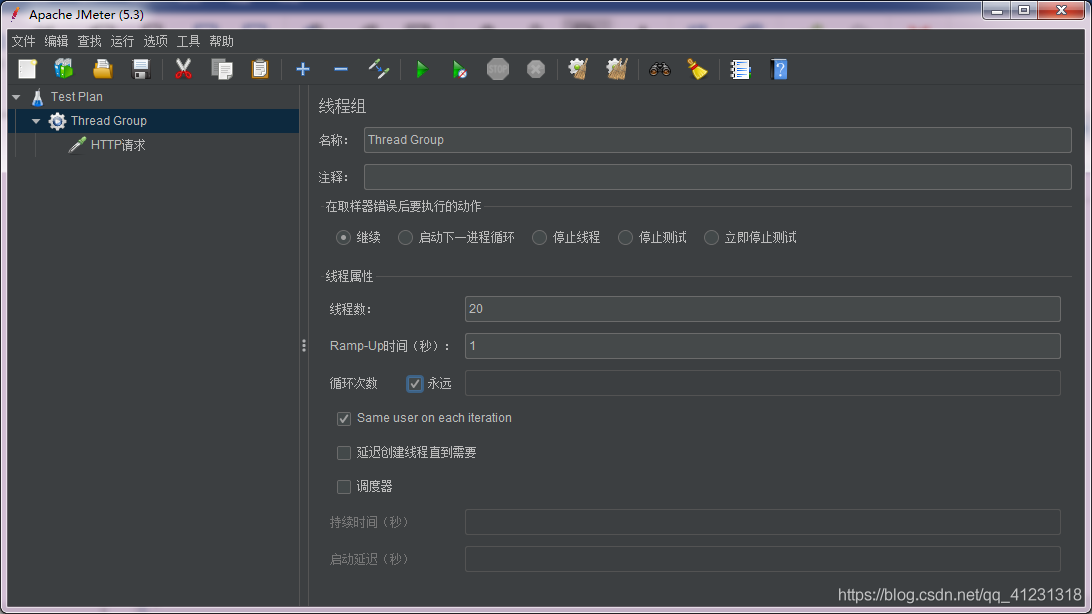Open the 查找 menu
Image resolution: width=1092 pixels, height=614 pixels.
[89, 41]
